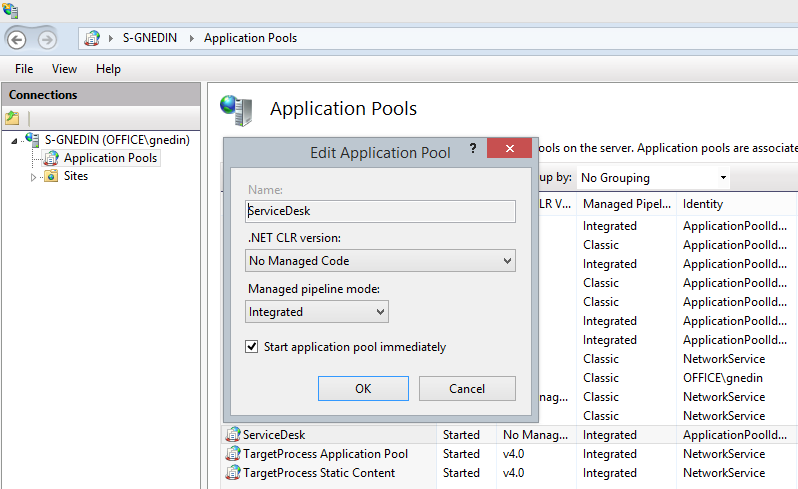
Task: Click Integrated in ServiceDesk row
Action: (610, 435)
